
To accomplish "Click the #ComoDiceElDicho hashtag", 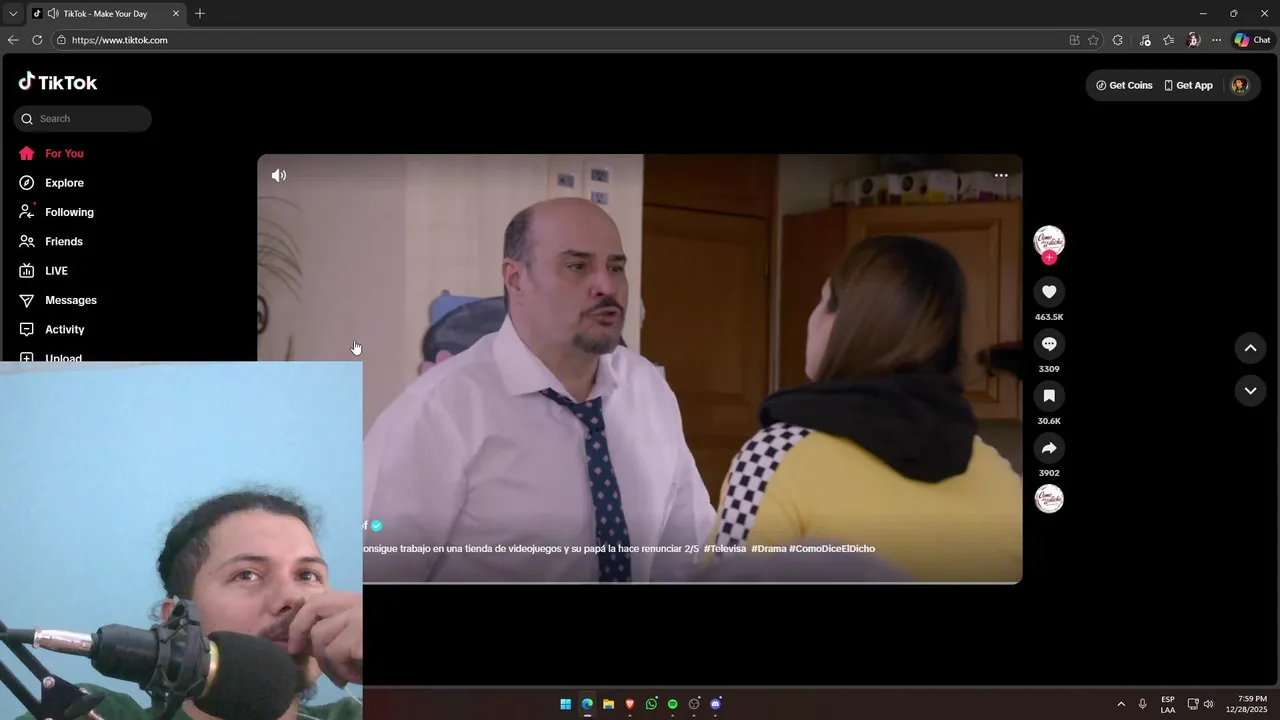I will tap(832, 549).
